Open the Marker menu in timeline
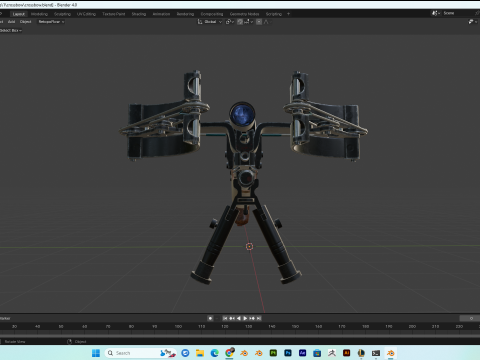 coord(5,318)
